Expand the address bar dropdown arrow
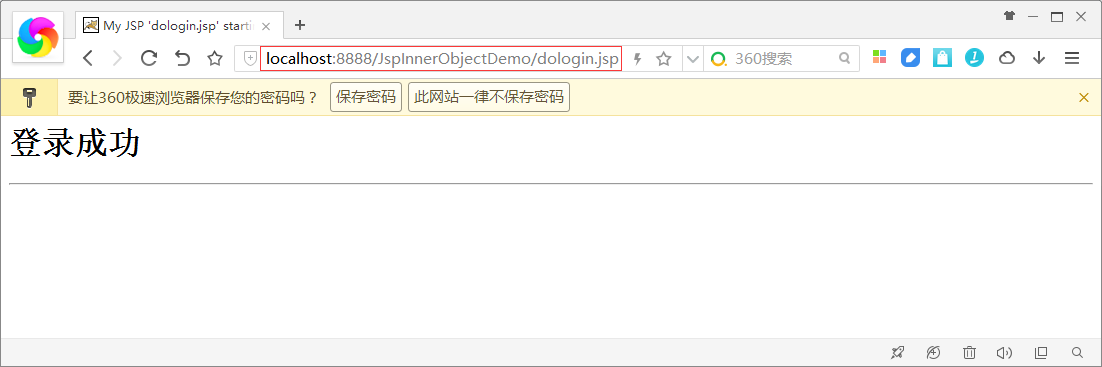 click(x=692, y=59)
